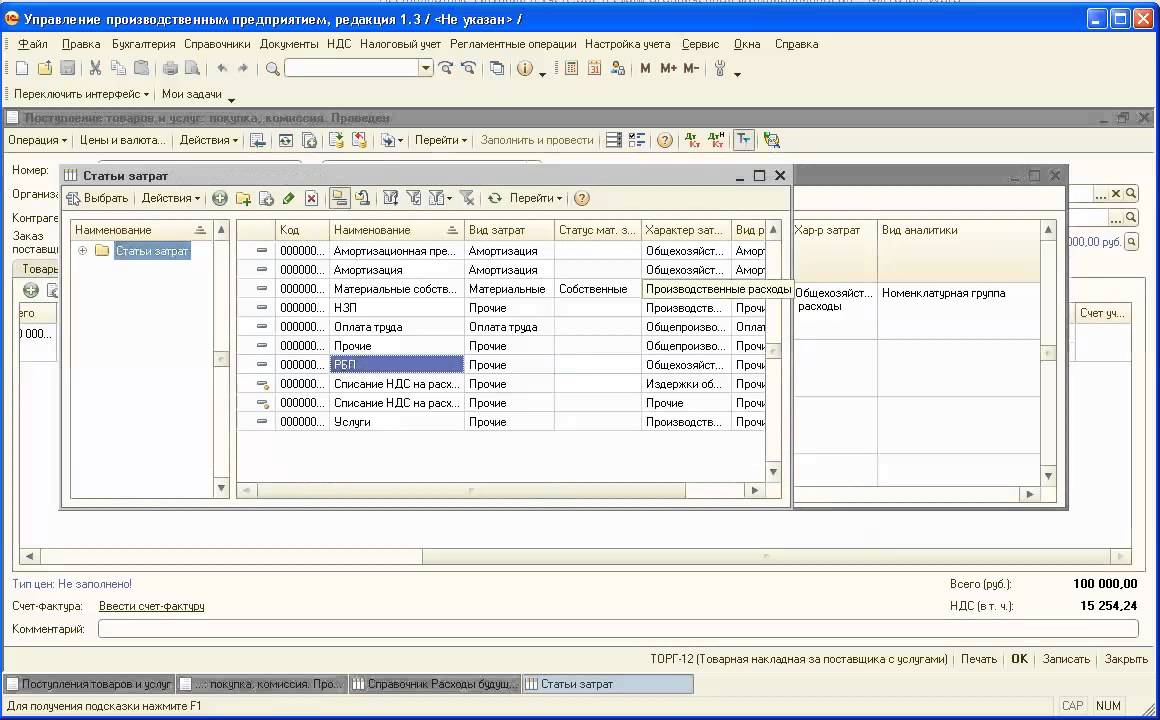1160x720 pixels.
Task: Click the main toolbar search text field
Action: pyautogui.click(x=351, y=68)
